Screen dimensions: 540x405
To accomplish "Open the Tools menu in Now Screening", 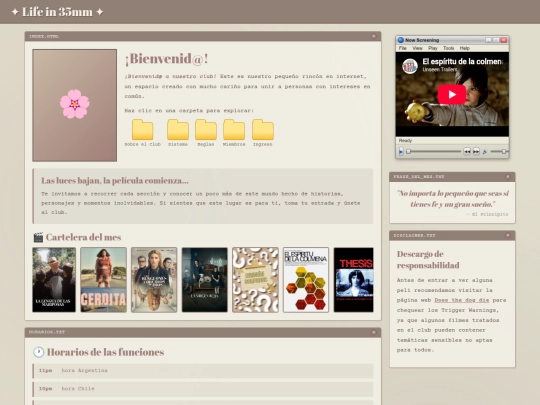I will (448, 48).
